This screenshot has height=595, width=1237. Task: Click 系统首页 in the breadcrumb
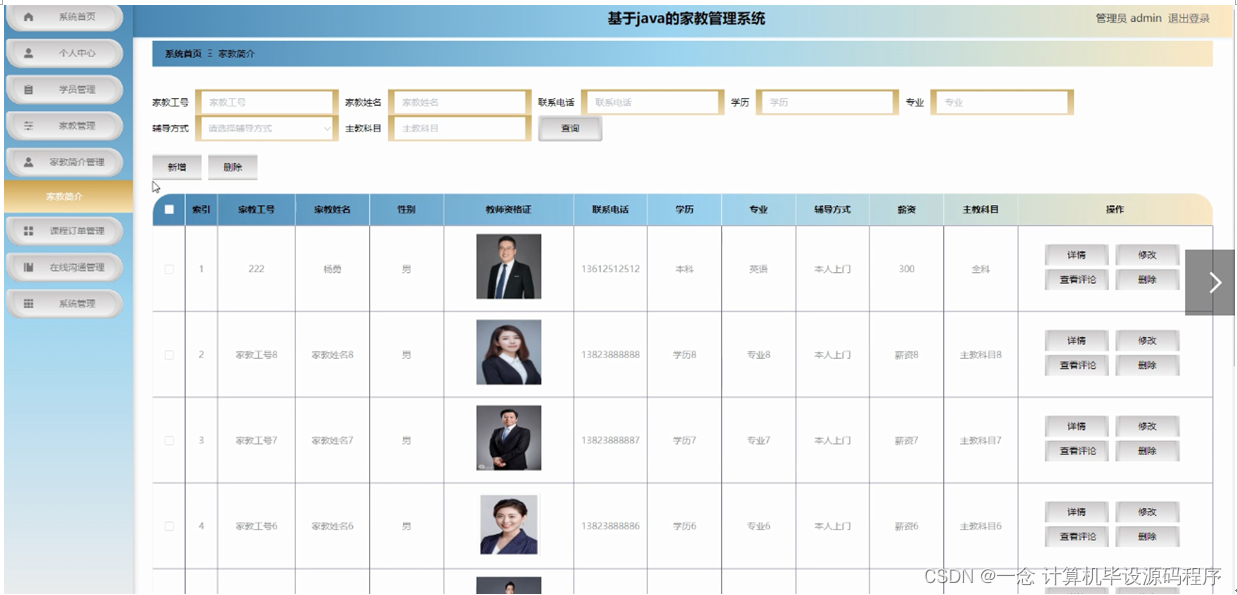183,54
